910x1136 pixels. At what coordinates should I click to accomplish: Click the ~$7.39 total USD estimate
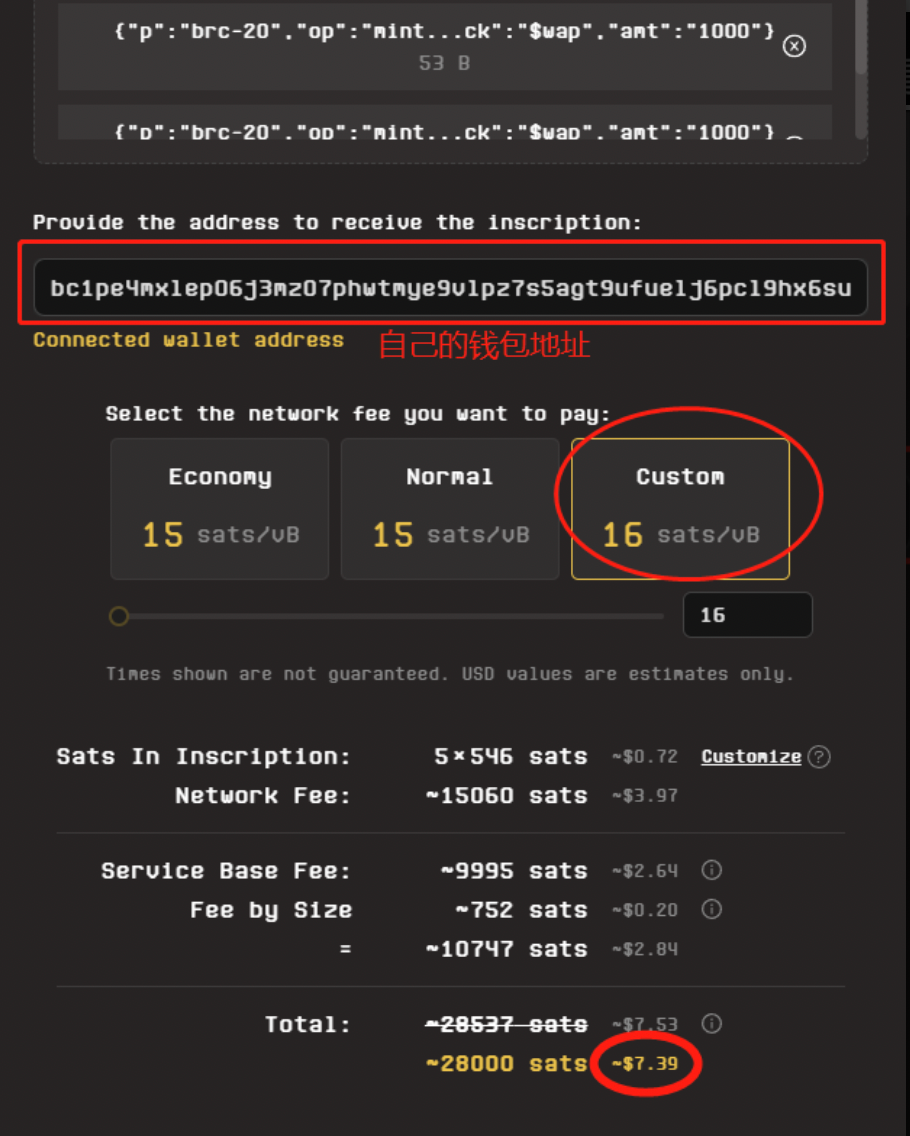tap(645, 1064)
